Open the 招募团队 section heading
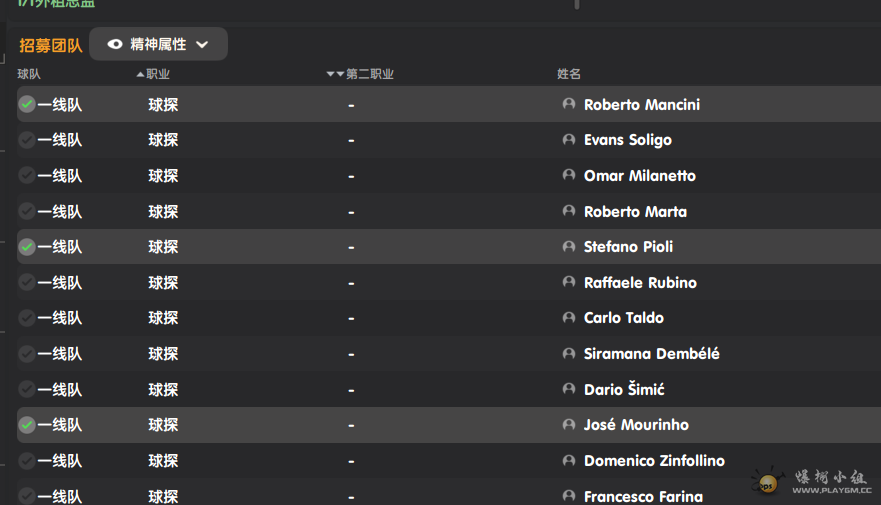 tap(51, 45)
